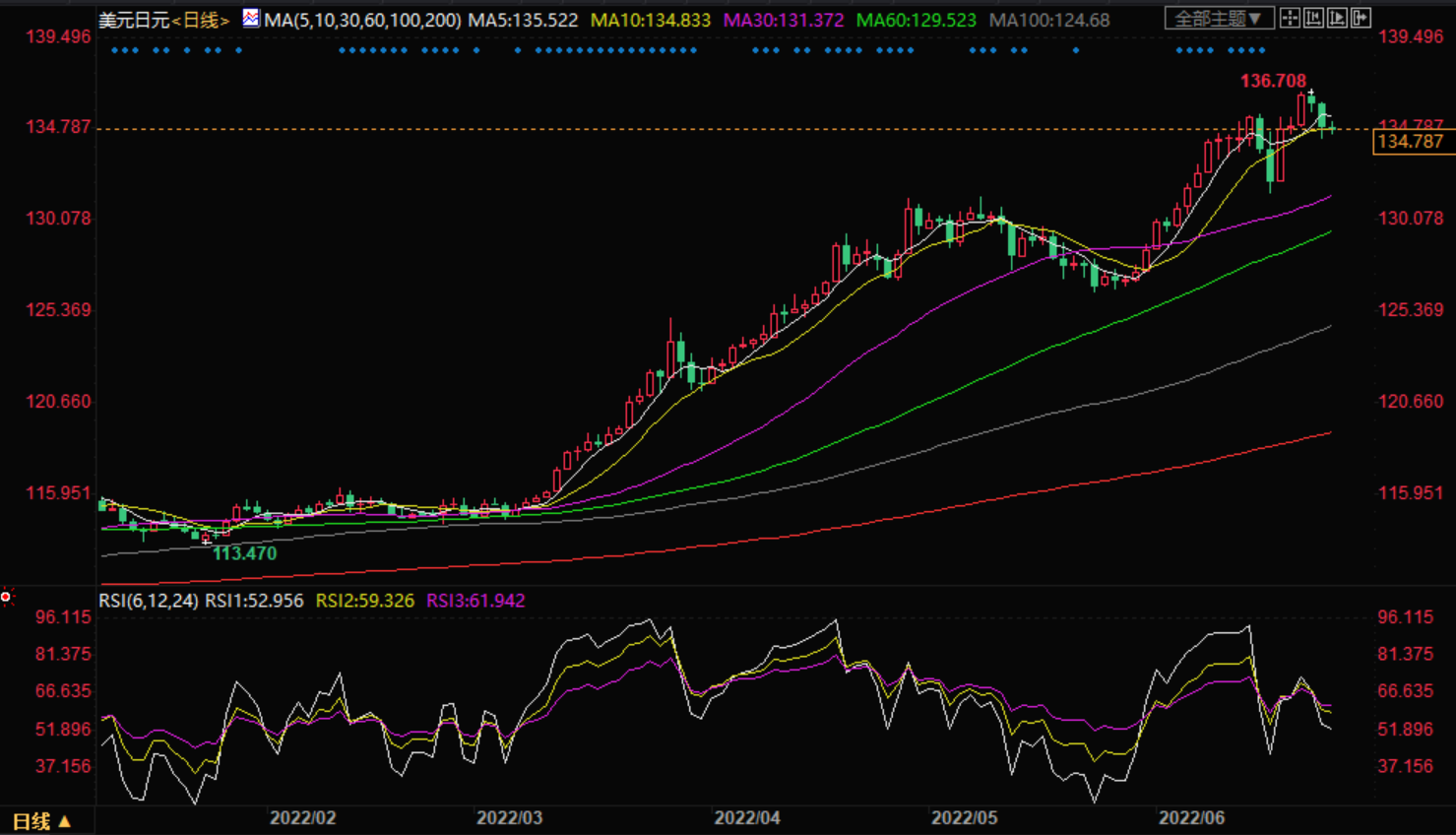Click the lone blue event dot below 全部主题

(x=1075, y=50)
